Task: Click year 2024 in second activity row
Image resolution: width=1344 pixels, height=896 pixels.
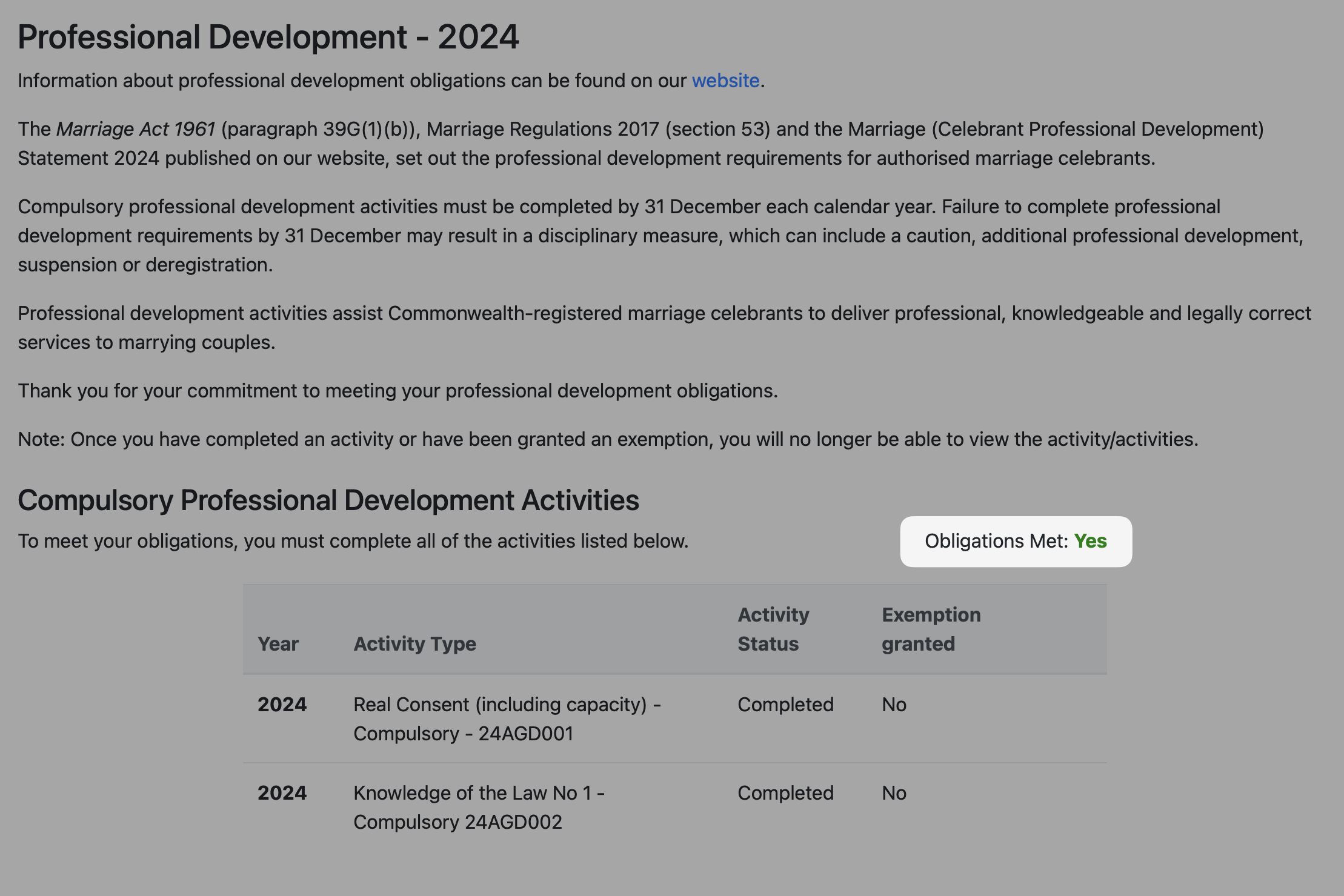Action: [282, 793]
